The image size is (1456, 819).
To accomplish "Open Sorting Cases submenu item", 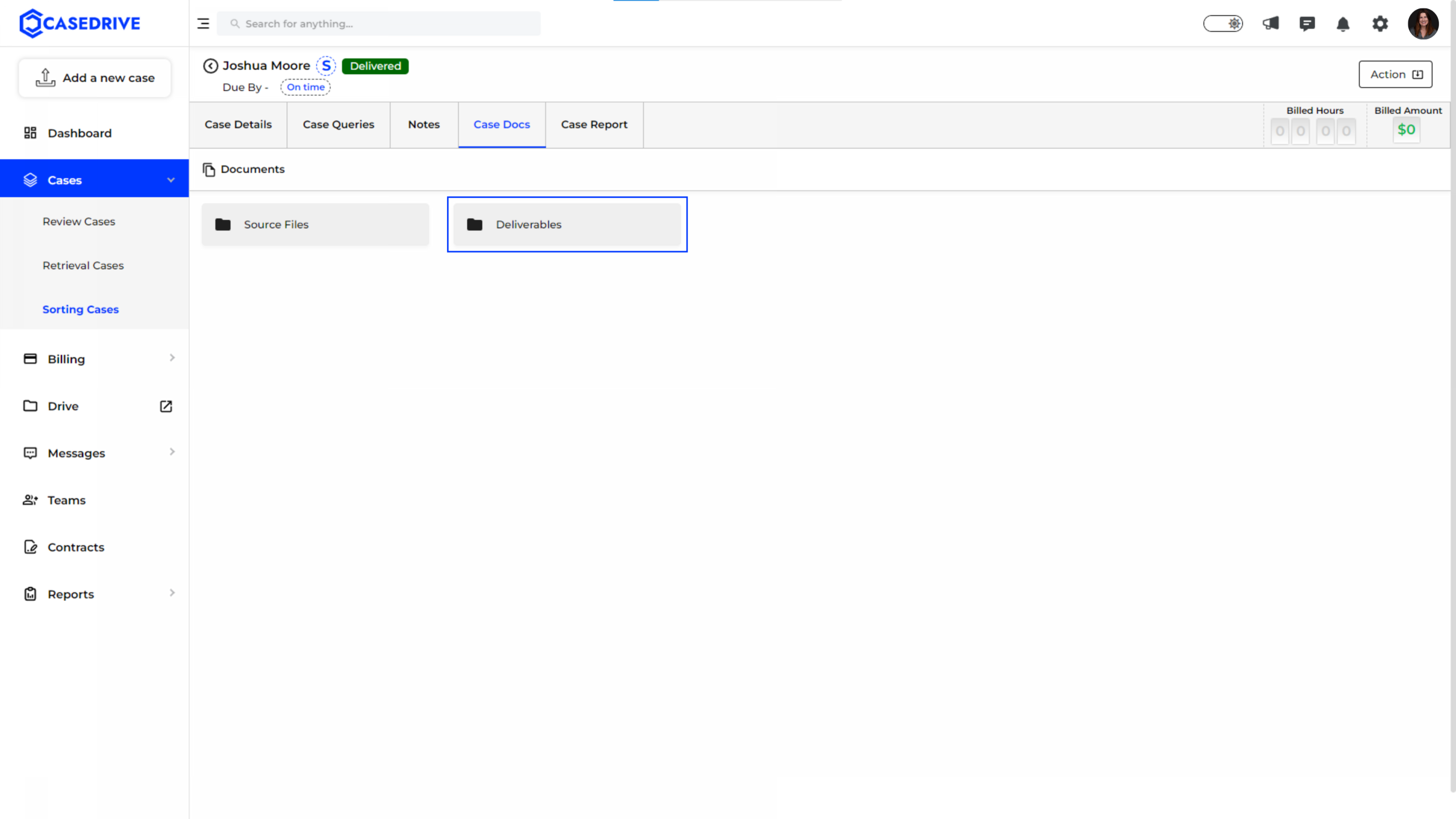I will [x=80, y=309].
